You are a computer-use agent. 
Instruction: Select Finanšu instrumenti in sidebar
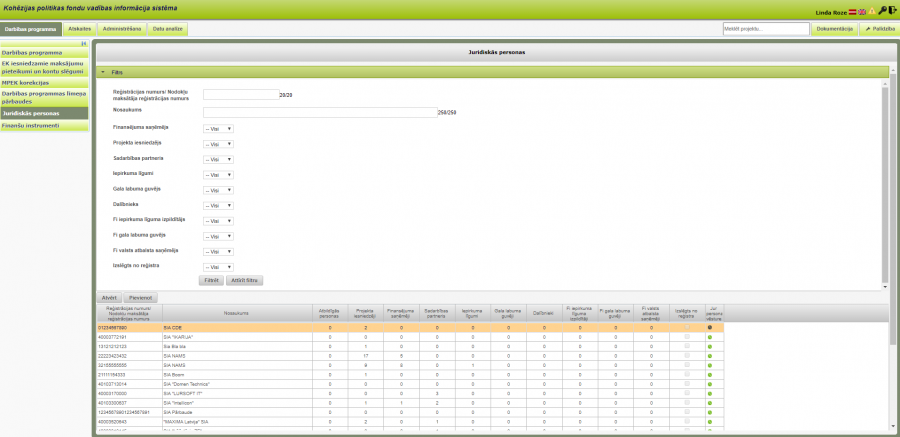[x=28, y=126]
